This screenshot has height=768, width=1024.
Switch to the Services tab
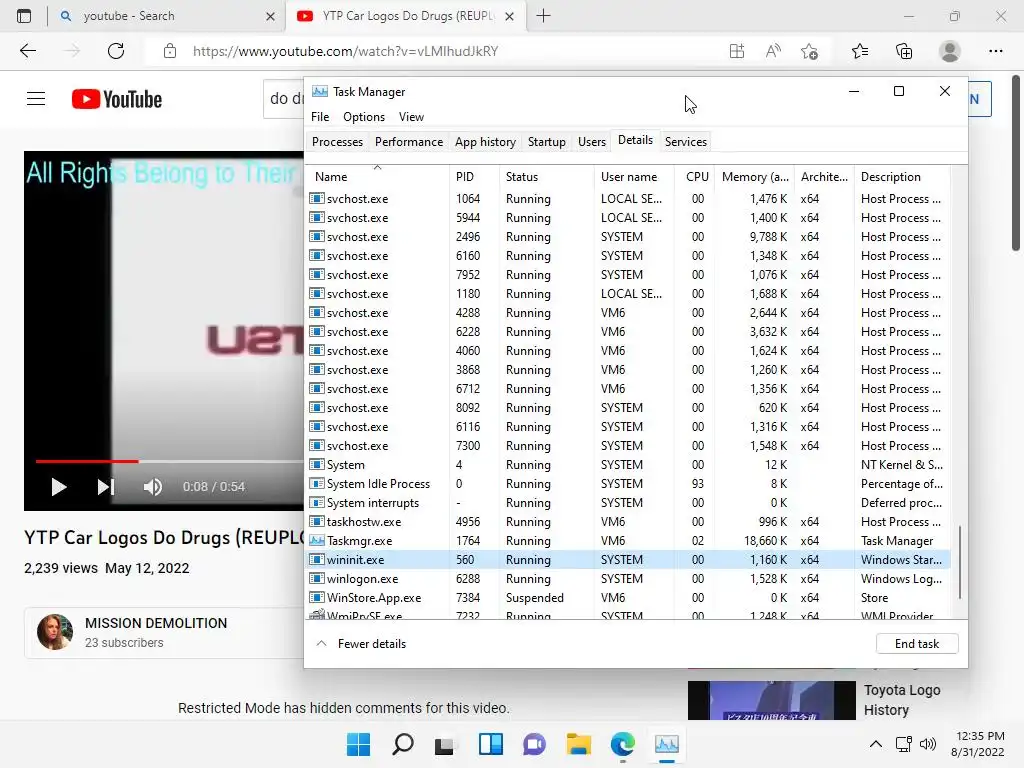tap(686, 142)
